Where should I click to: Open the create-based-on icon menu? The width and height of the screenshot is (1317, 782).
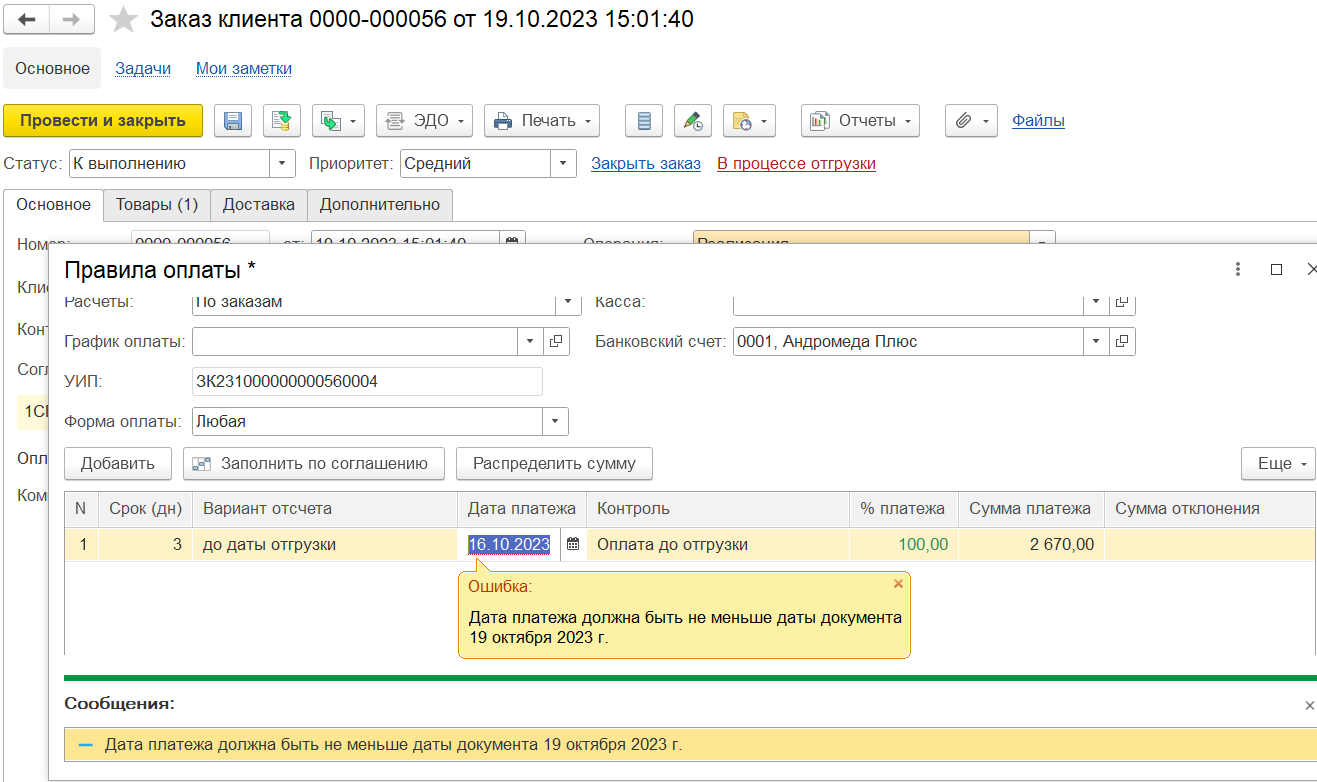pos(338,121)
